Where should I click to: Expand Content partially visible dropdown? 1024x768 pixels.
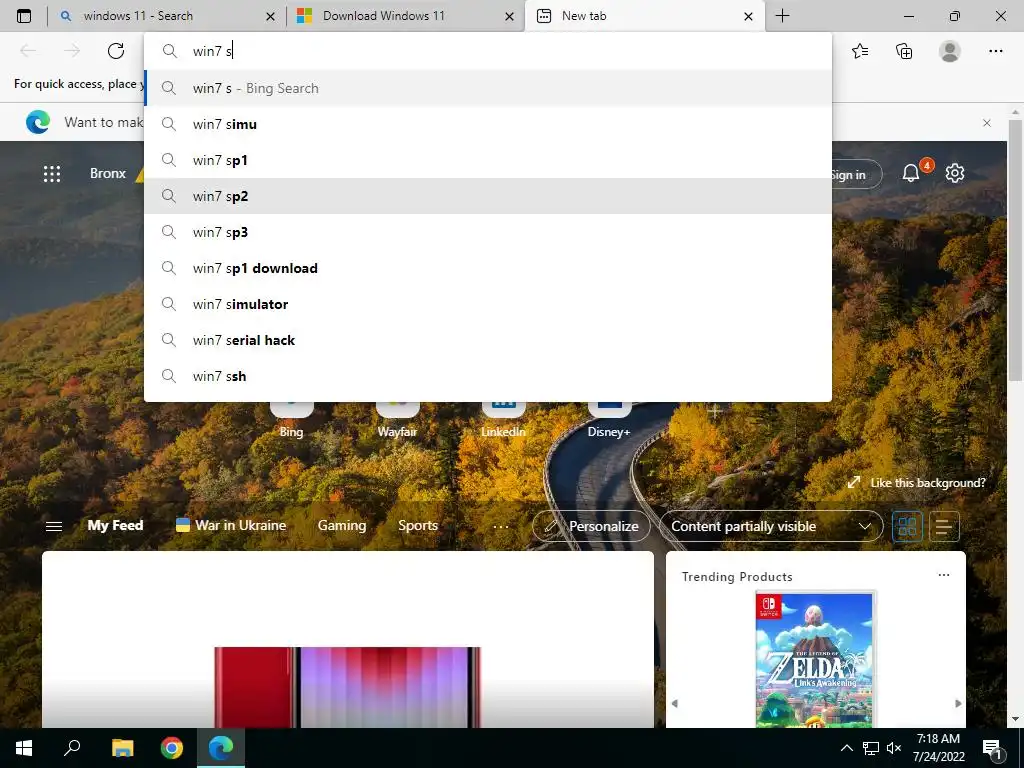click(771, 526)
